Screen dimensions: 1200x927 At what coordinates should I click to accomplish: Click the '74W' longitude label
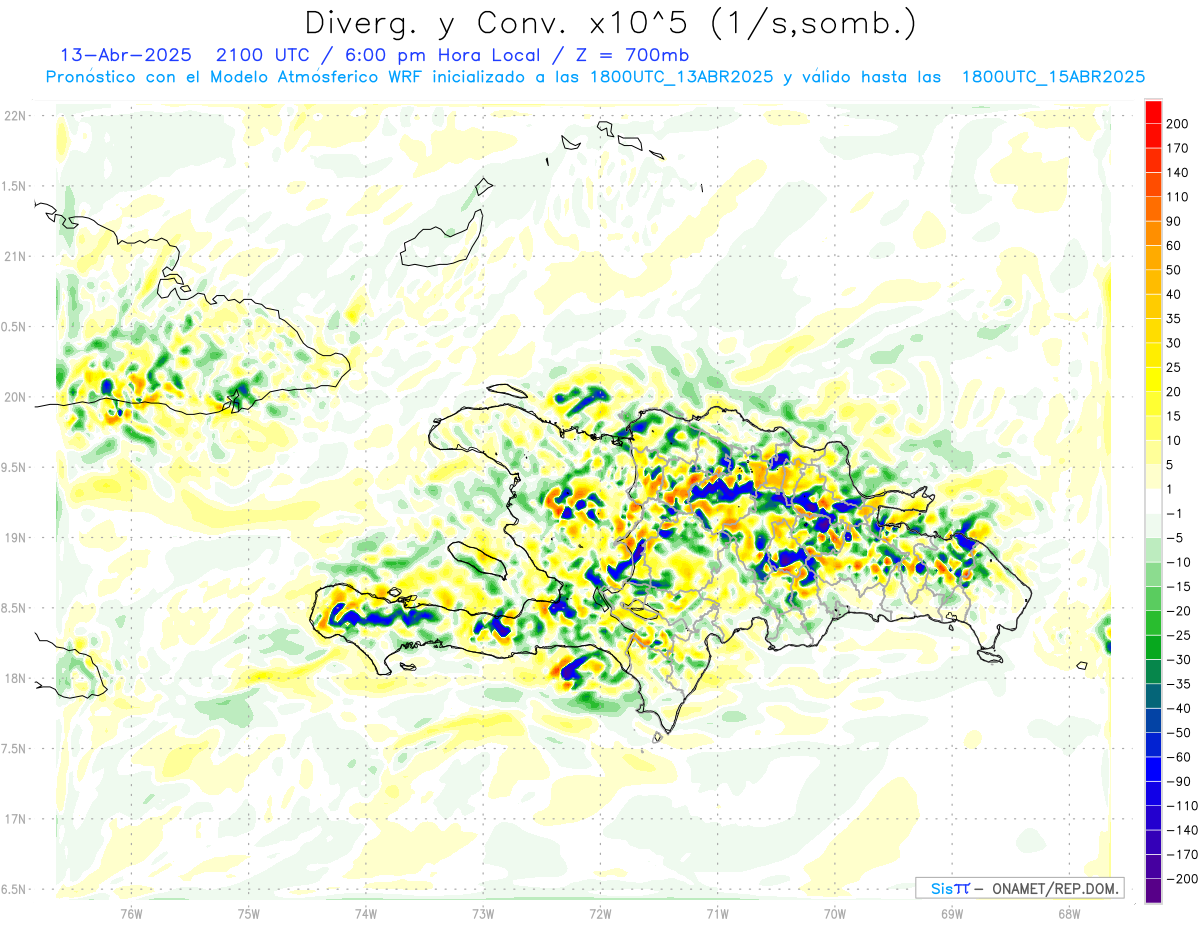point(365,912)
